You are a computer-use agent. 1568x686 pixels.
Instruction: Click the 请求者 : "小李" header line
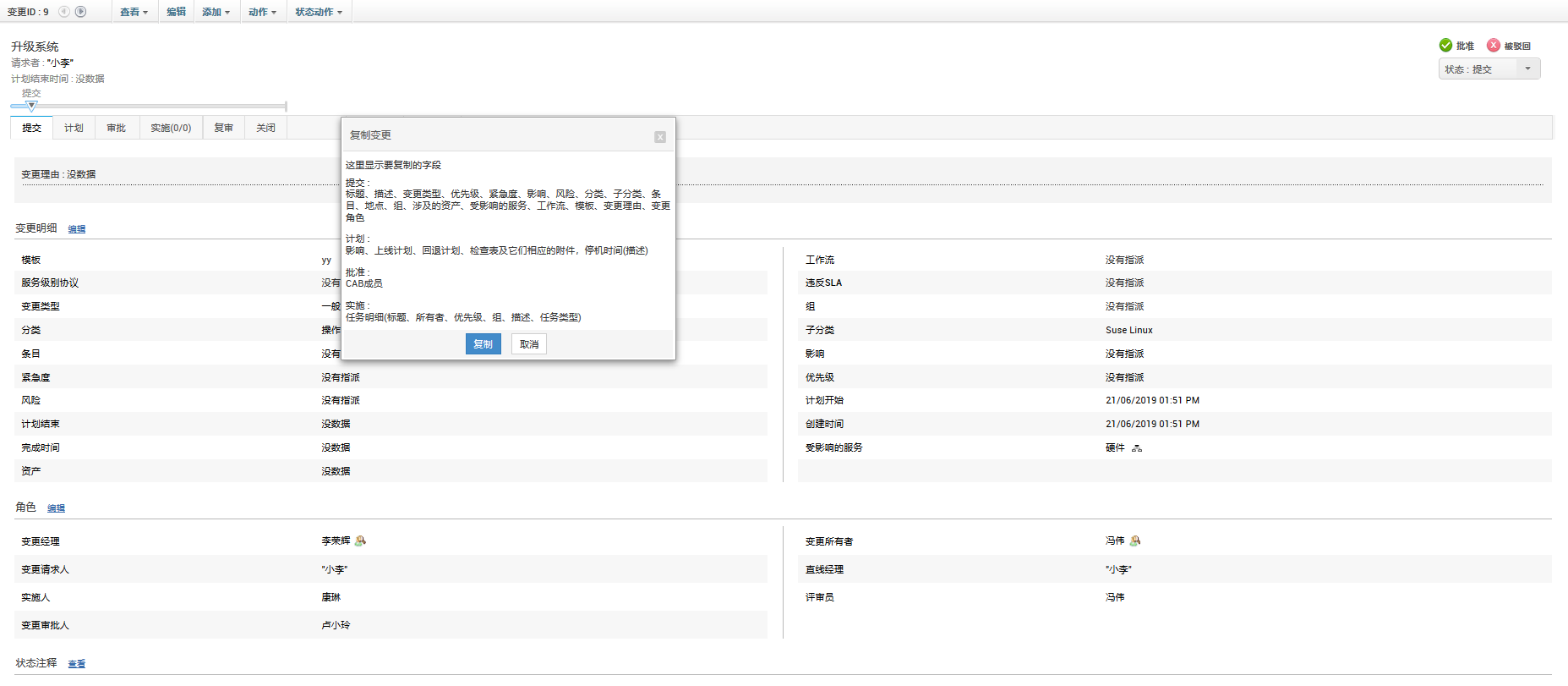coord(42,63)
